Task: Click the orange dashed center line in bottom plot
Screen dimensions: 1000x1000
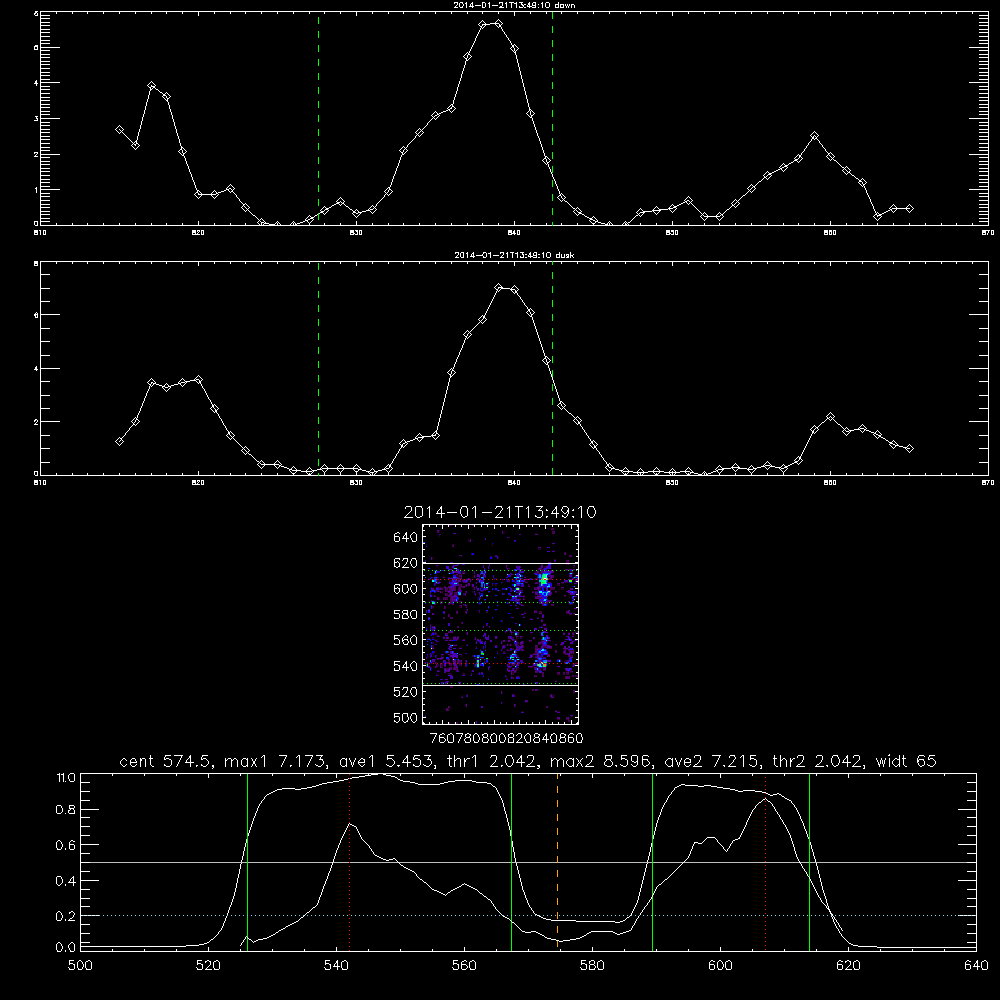Action: [557, 862]
